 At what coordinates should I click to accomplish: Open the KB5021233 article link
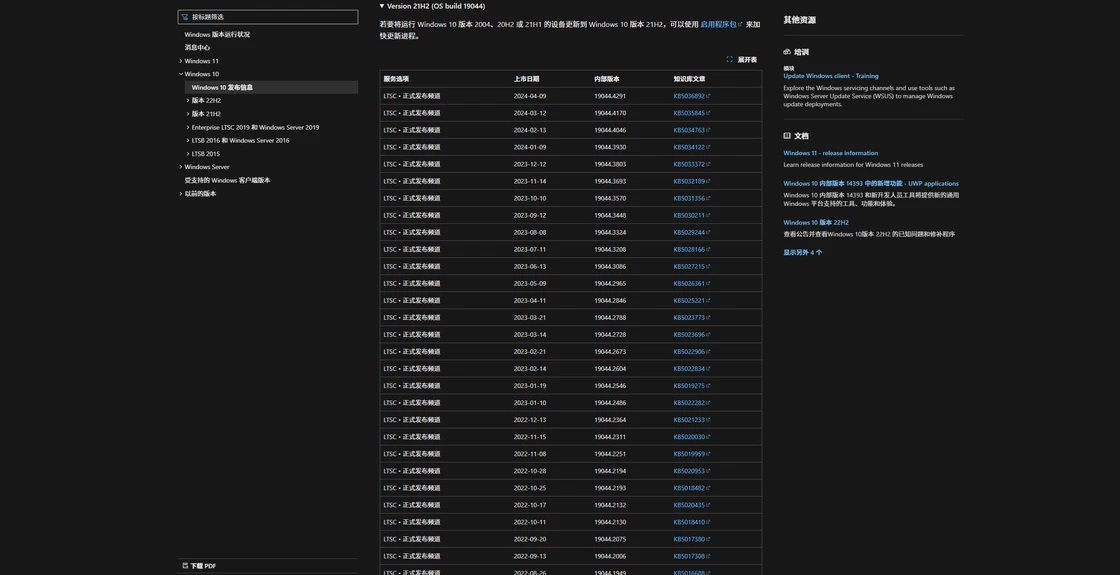691,420
